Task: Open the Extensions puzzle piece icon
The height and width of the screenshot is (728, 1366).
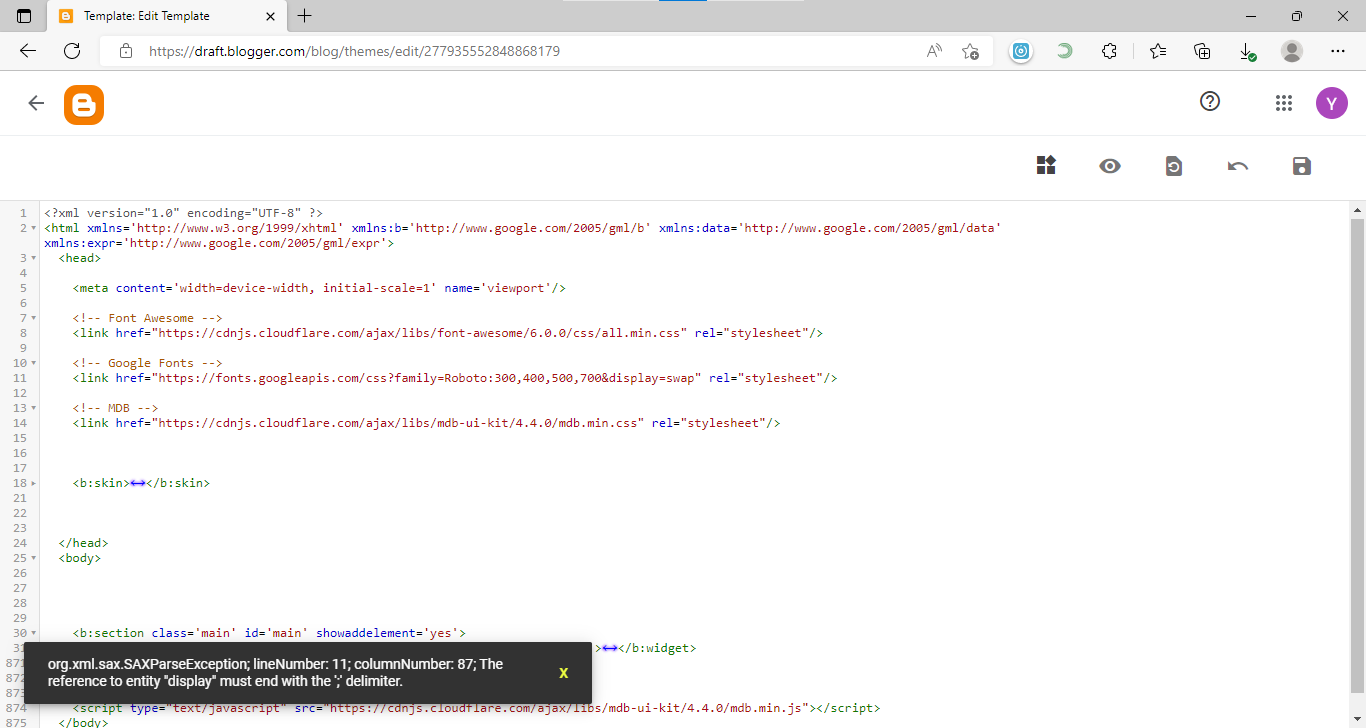Action: tap(1109, 51)
